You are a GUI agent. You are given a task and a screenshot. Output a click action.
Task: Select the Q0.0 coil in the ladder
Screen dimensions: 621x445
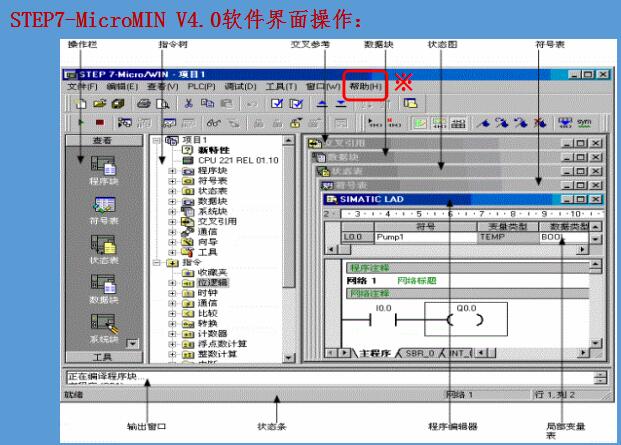[x=465, y=319]
